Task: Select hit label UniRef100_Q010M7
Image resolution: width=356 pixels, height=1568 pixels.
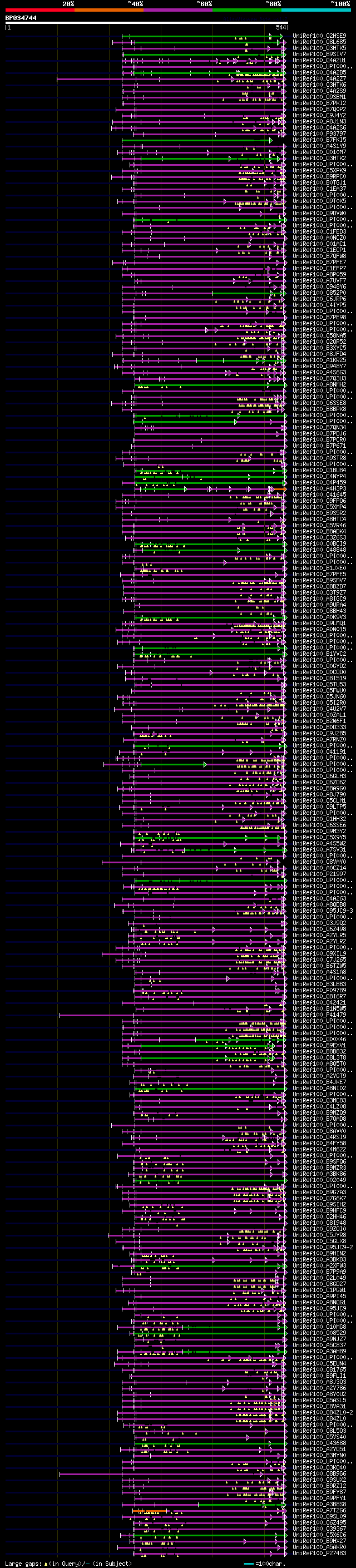Action: pyautogui.click(x=319, y=152)
